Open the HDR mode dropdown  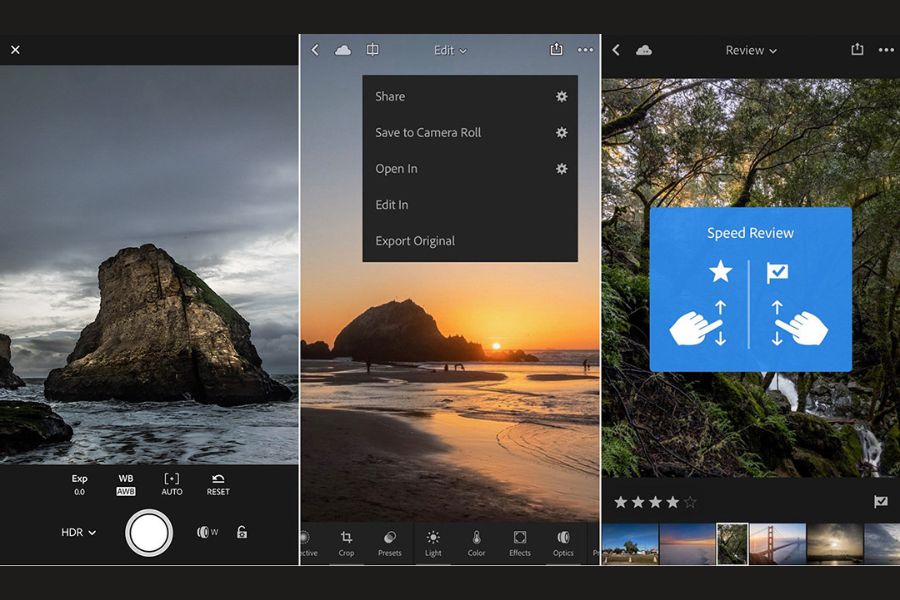tap(78, 532)
